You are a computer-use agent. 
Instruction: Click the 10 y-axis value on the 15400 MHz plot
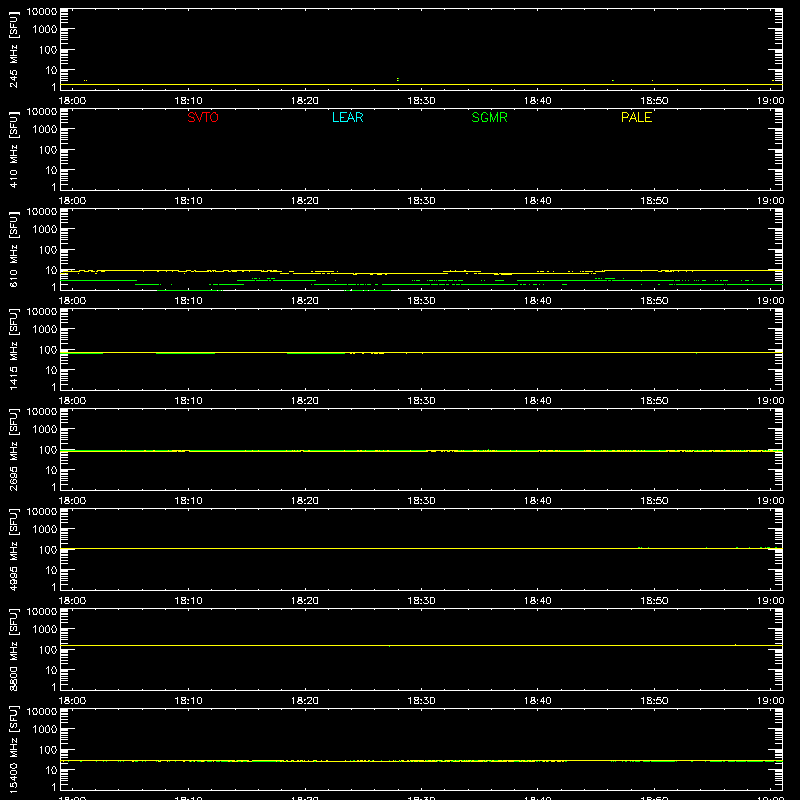coord(51,770)
